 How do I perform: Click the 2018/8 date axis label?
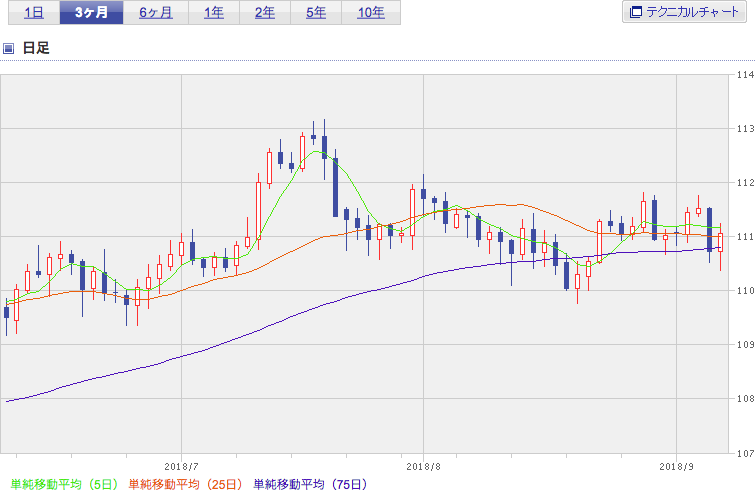[x=424, y=467]
